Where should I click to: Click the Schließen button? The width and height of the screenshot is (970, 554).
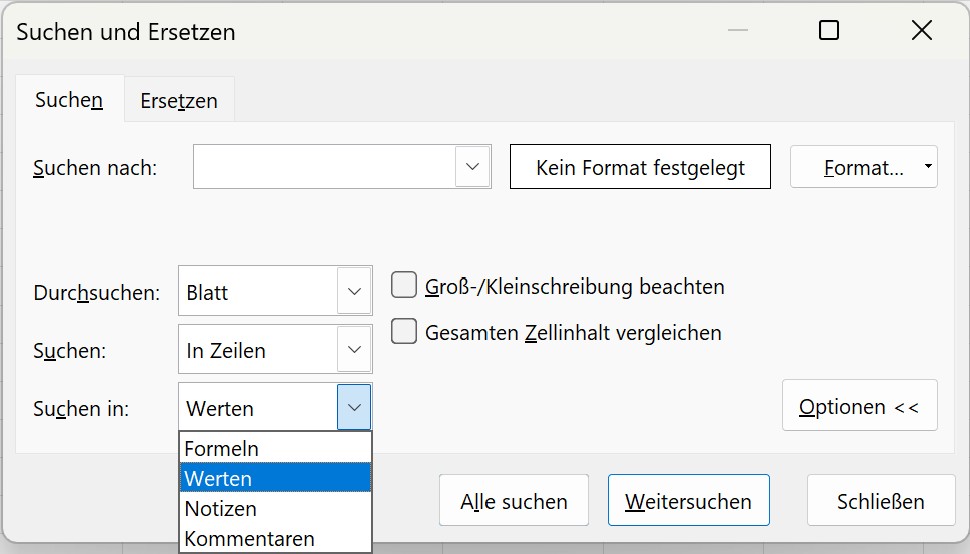click(x=880, y=501)
